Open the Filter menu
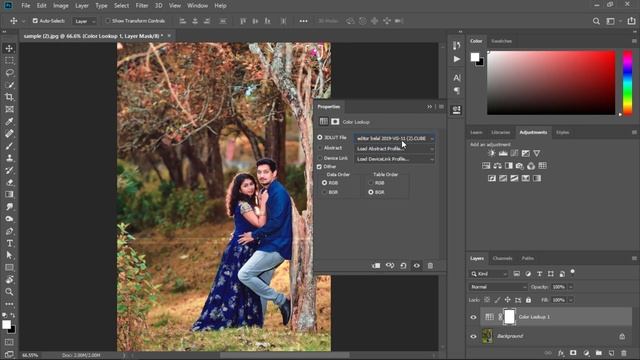Screen dimensions: 640x360 tap(142, 6)
